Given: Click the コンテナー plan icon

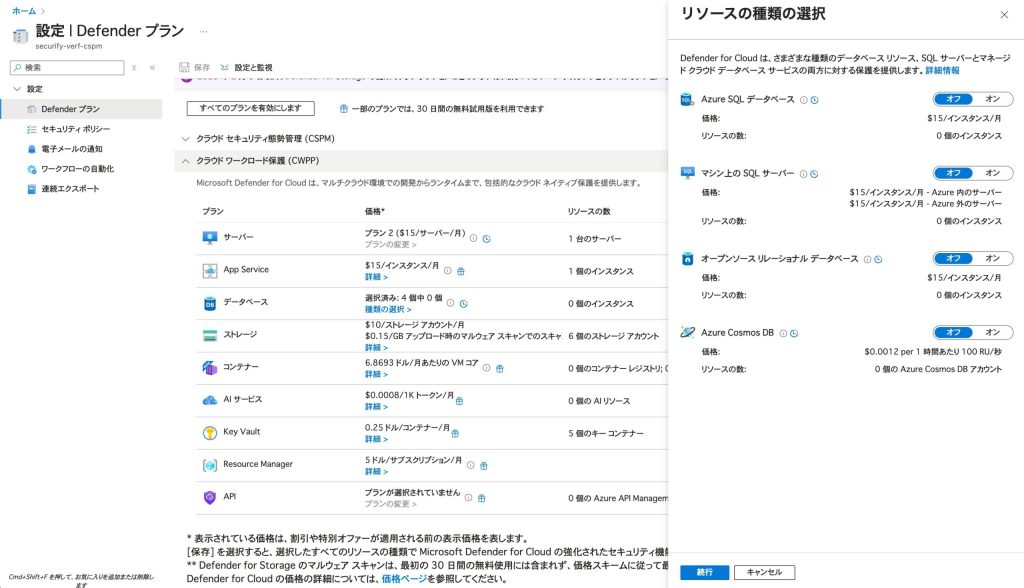Looking at the screenshot, I should click(x=210, y=368).
